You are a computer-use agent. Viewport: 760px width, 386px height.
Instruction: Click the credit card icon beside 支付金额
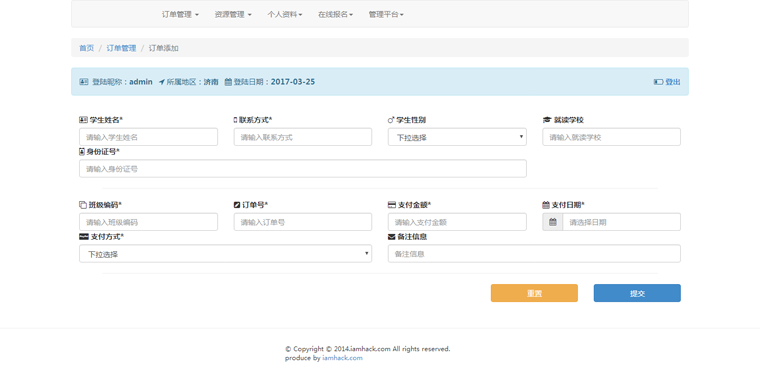392,205
